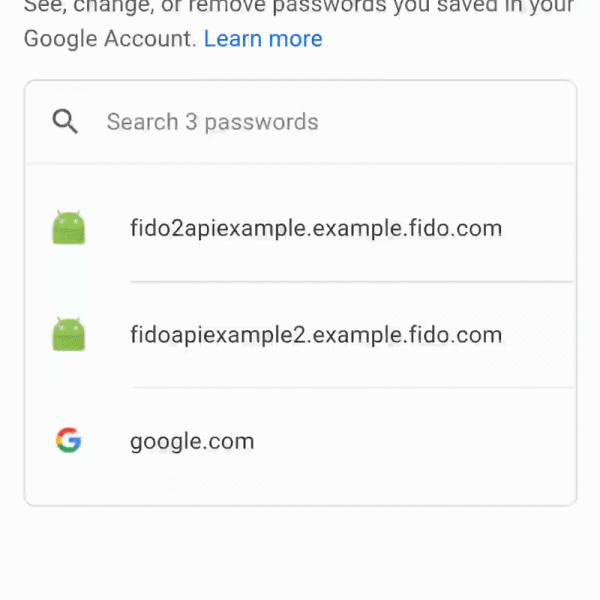Click the Android icon beside fidoapiexample2.example.fido.com

coord(68,334)
